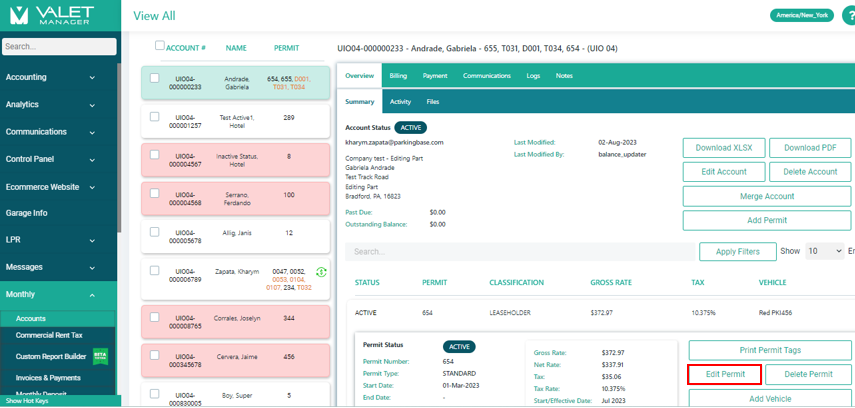
Task: Tick the checkbox for Allig, Janis
Action: tap(154, 230)
